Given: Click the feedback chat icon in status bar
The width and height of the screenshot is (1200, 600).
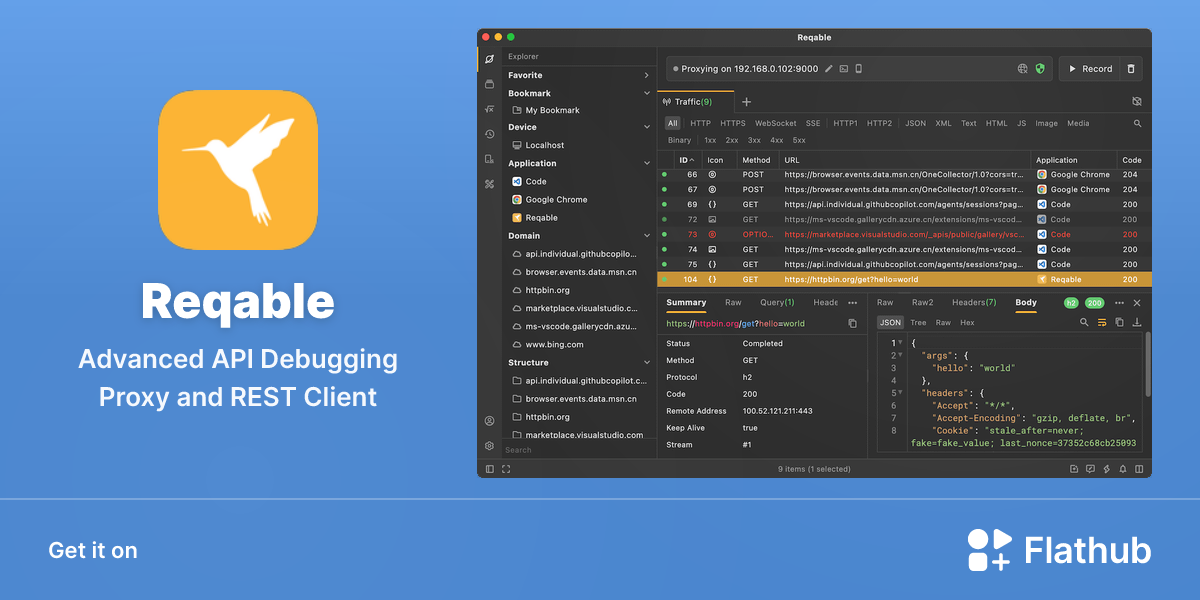Looking at the screenshot, I should (x=1090, y=469).
